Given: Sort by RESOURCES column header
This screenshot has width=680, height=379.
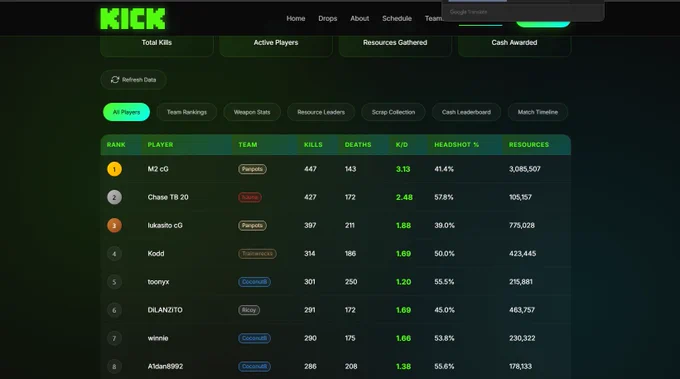Looking at the screenshot, I should coord(529,144).
